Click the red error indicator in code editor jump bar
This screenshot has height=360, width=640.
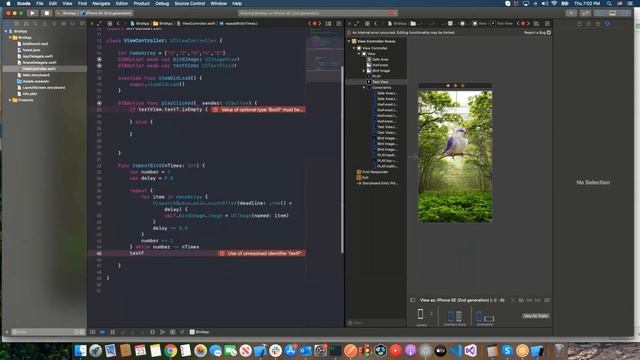[x=314, y=24]
